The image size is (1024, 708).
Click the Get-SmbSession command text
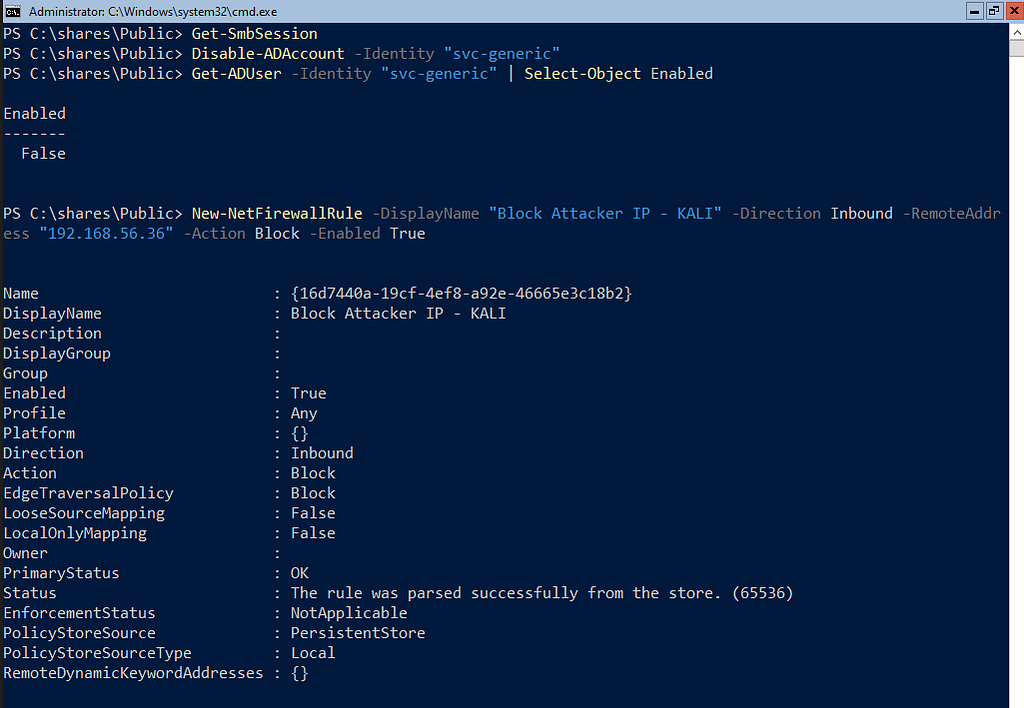click(x=254, y=34)
